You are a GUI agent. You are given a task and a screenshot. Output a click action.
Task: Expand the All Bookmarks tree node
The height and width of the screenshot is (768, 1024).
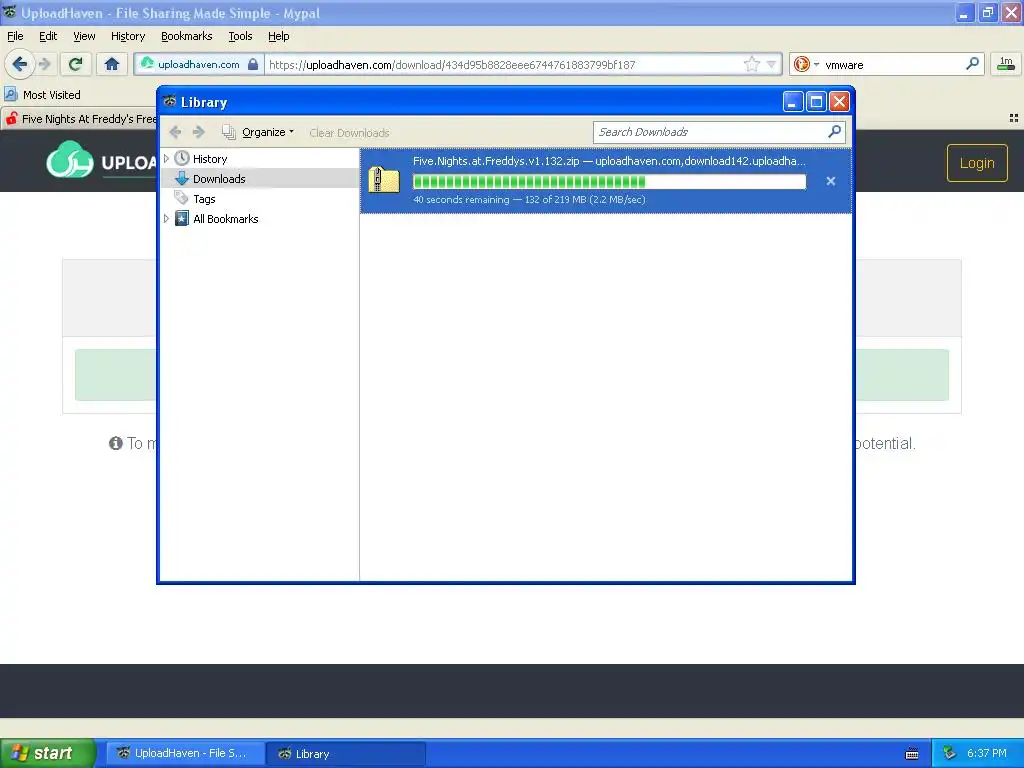[167, 219]
